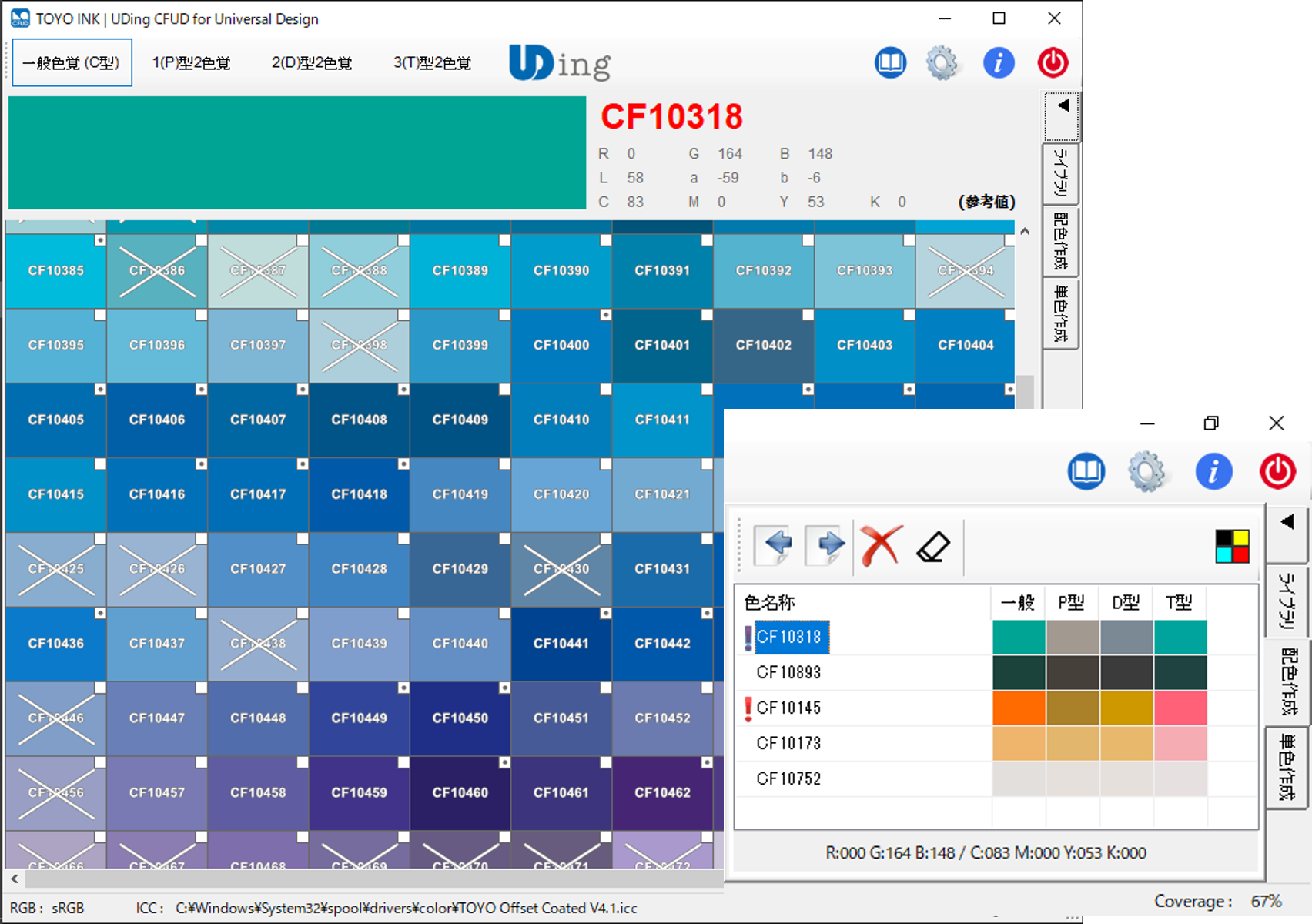Open the library book icon in main toolbar
This screenshot has height=924, width=1312.
[890, 63]
